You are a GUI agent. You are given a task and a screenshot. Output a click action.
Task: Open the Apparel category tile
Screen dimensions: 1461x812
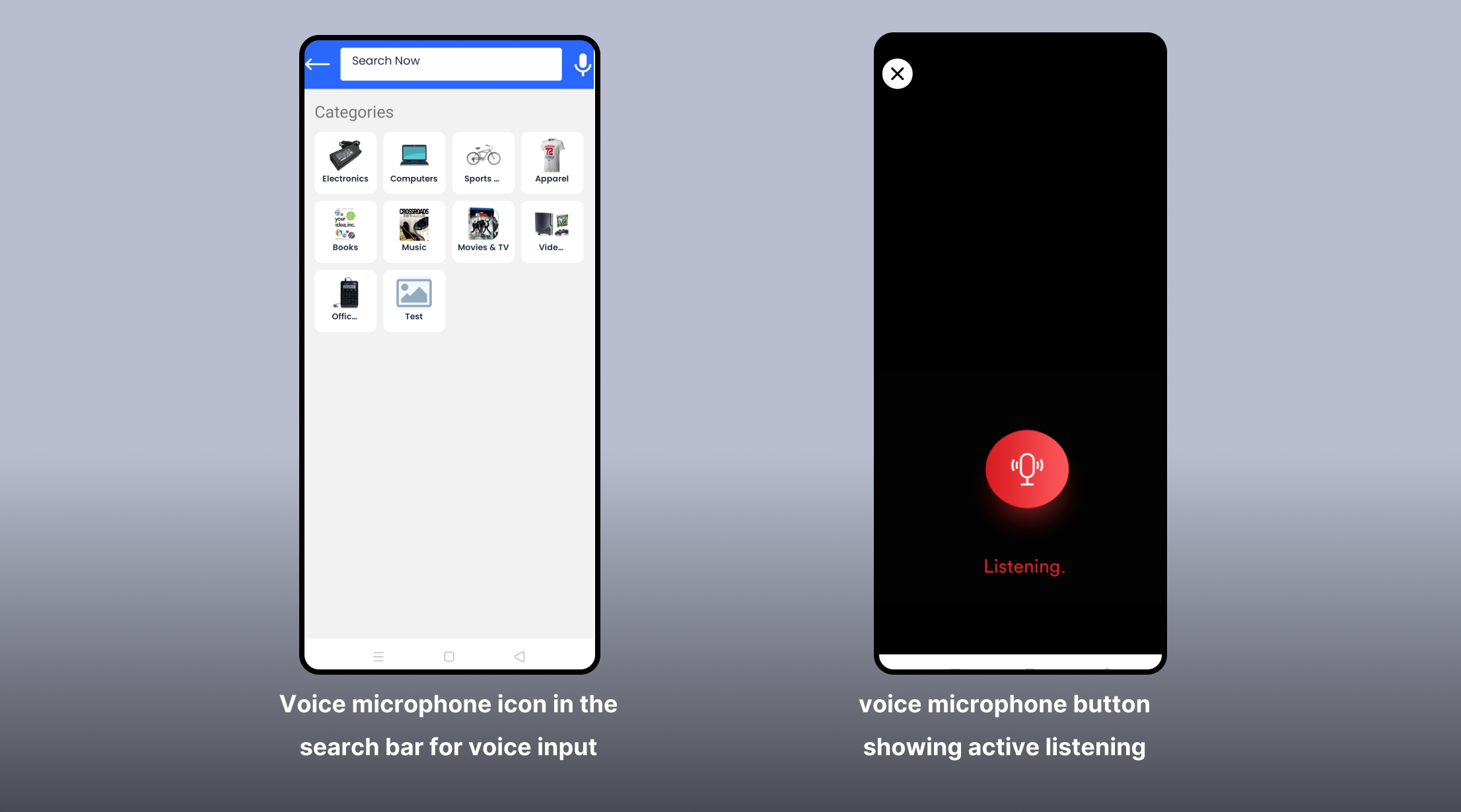[552, 162]
